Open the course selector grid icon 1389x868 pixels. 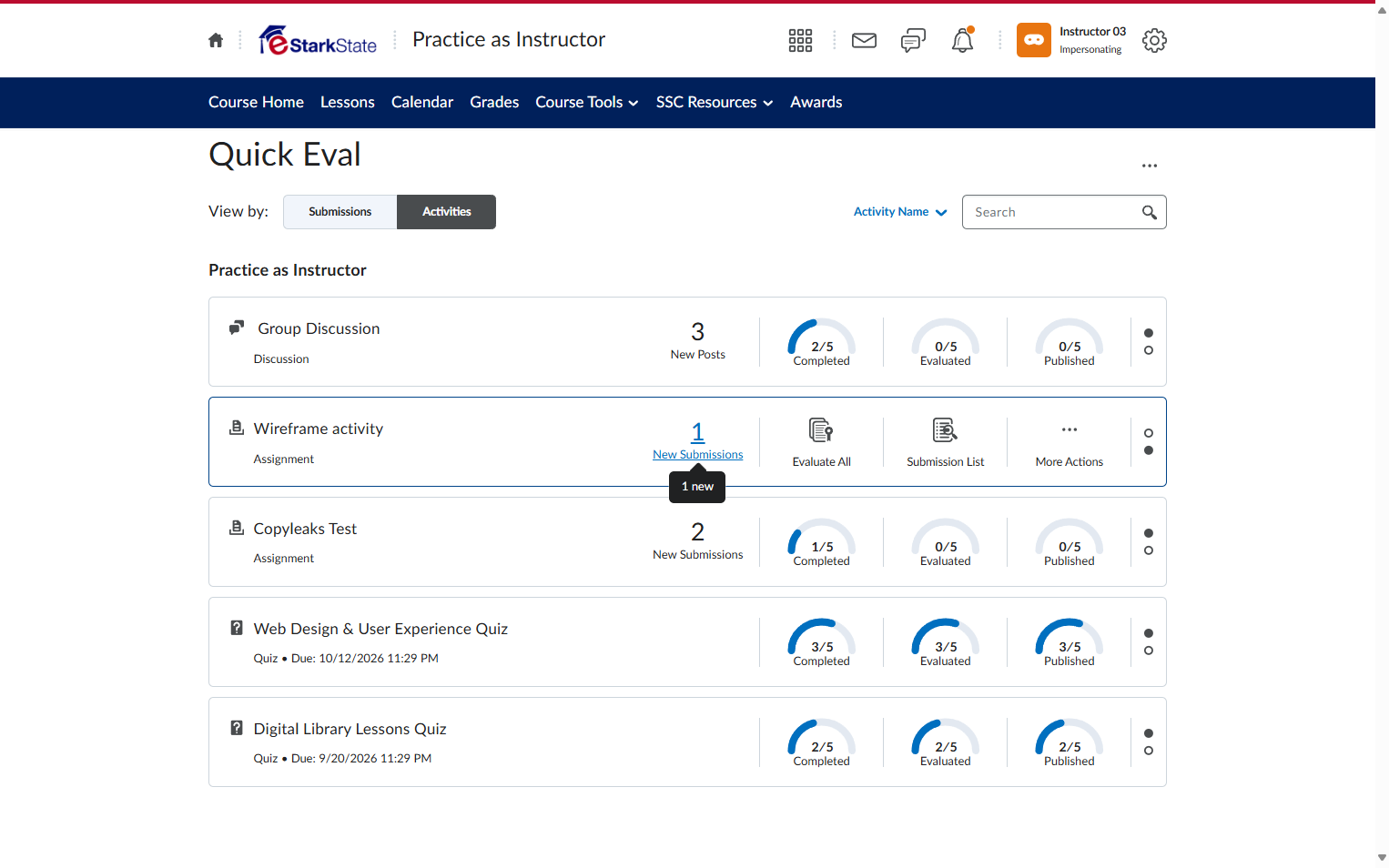coord(800,40)
